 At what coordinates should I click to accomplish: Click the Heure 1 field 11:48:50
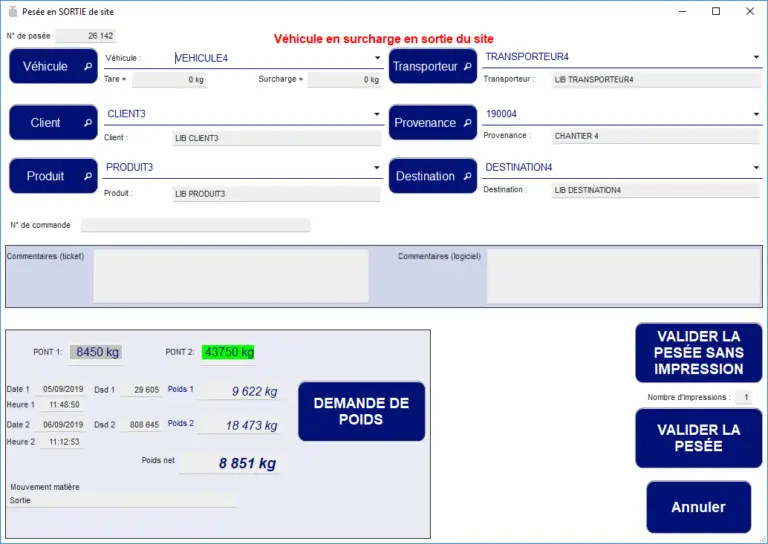pos(64,405)
